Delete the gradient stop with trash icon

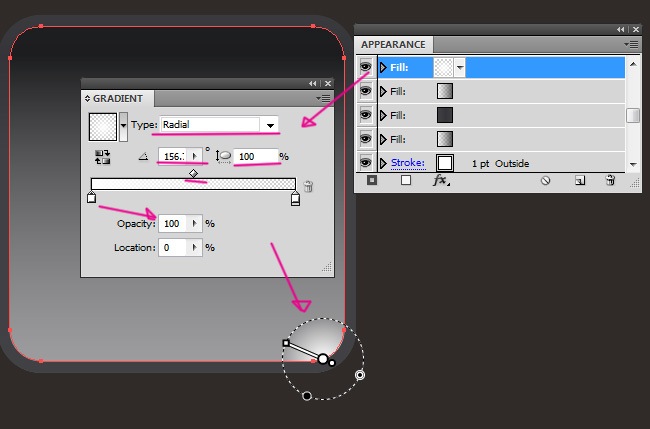[x=309, y=186]
